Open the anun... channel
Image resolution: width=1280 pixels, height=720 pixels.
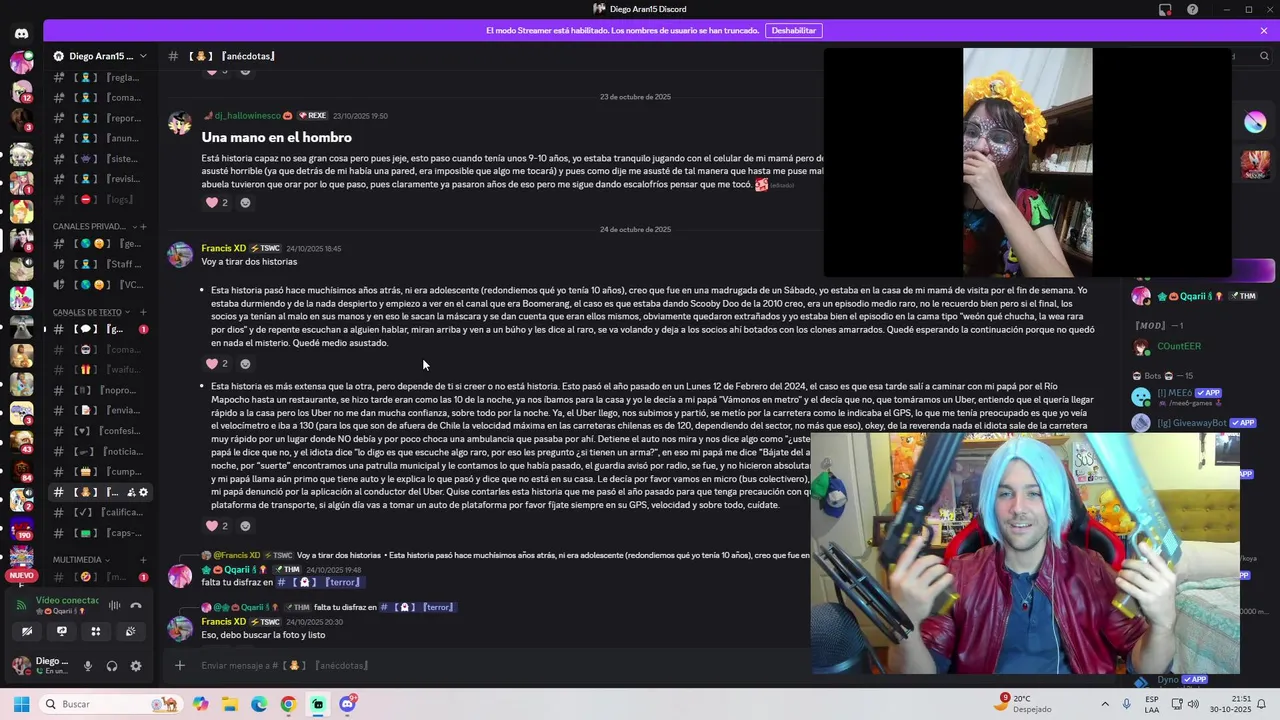click(100, 138)
